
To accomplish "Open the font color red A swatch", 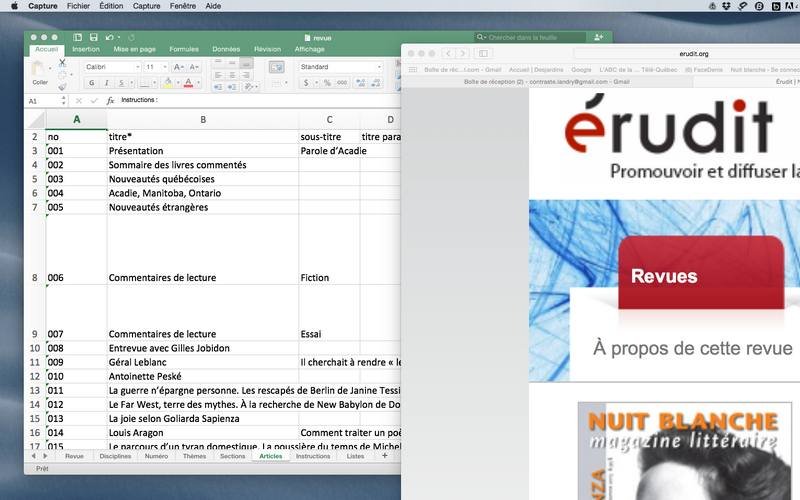I will 187,83.
